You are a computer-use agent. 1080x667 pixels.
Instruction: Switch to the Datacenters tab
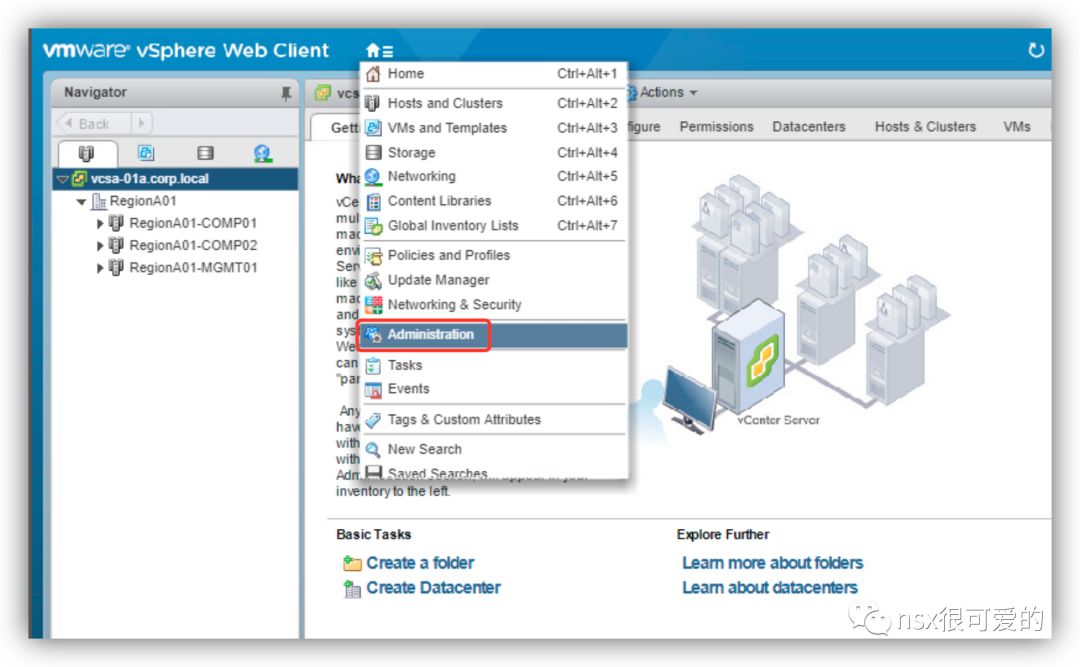pyautogui.click(x=809, y=127)
